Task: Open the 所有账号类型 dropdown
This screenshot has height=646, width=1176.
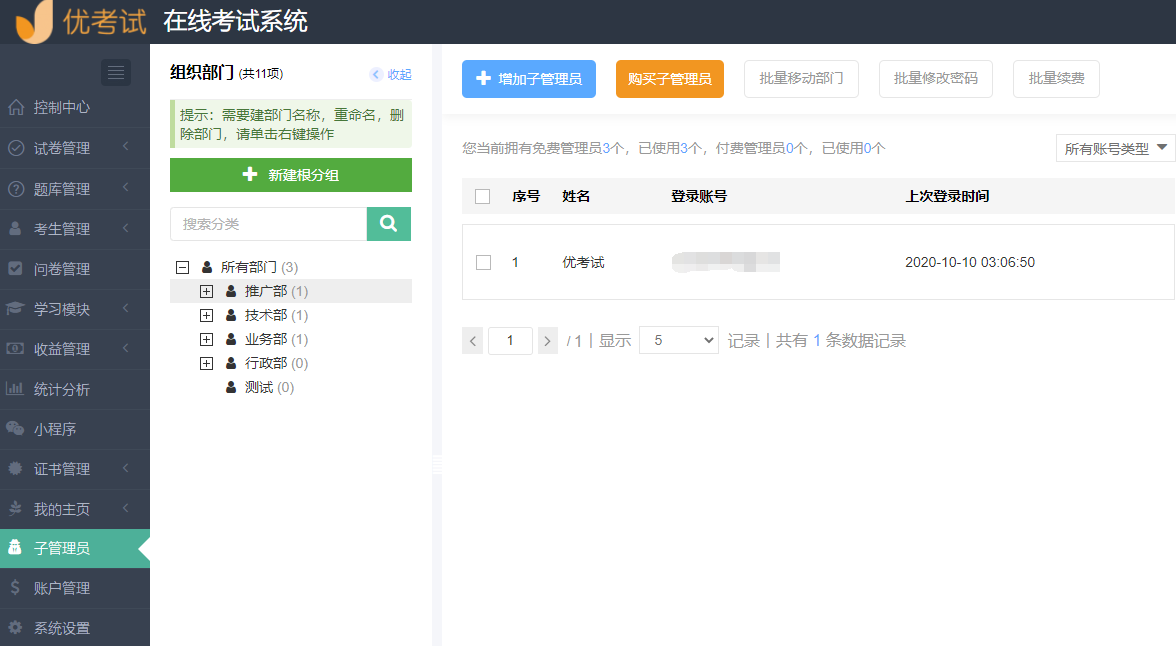Action: click(1115, 149)
